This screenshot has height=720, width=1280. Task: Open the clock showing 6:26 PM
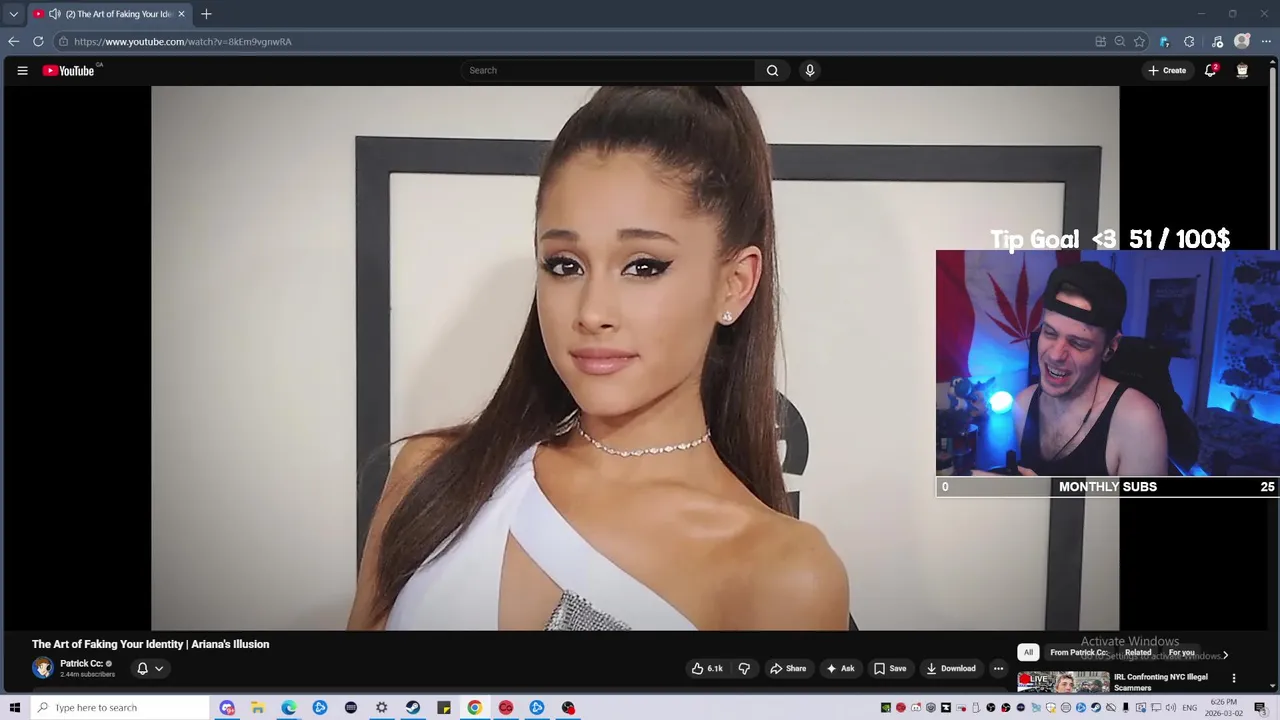point(1224,708)
